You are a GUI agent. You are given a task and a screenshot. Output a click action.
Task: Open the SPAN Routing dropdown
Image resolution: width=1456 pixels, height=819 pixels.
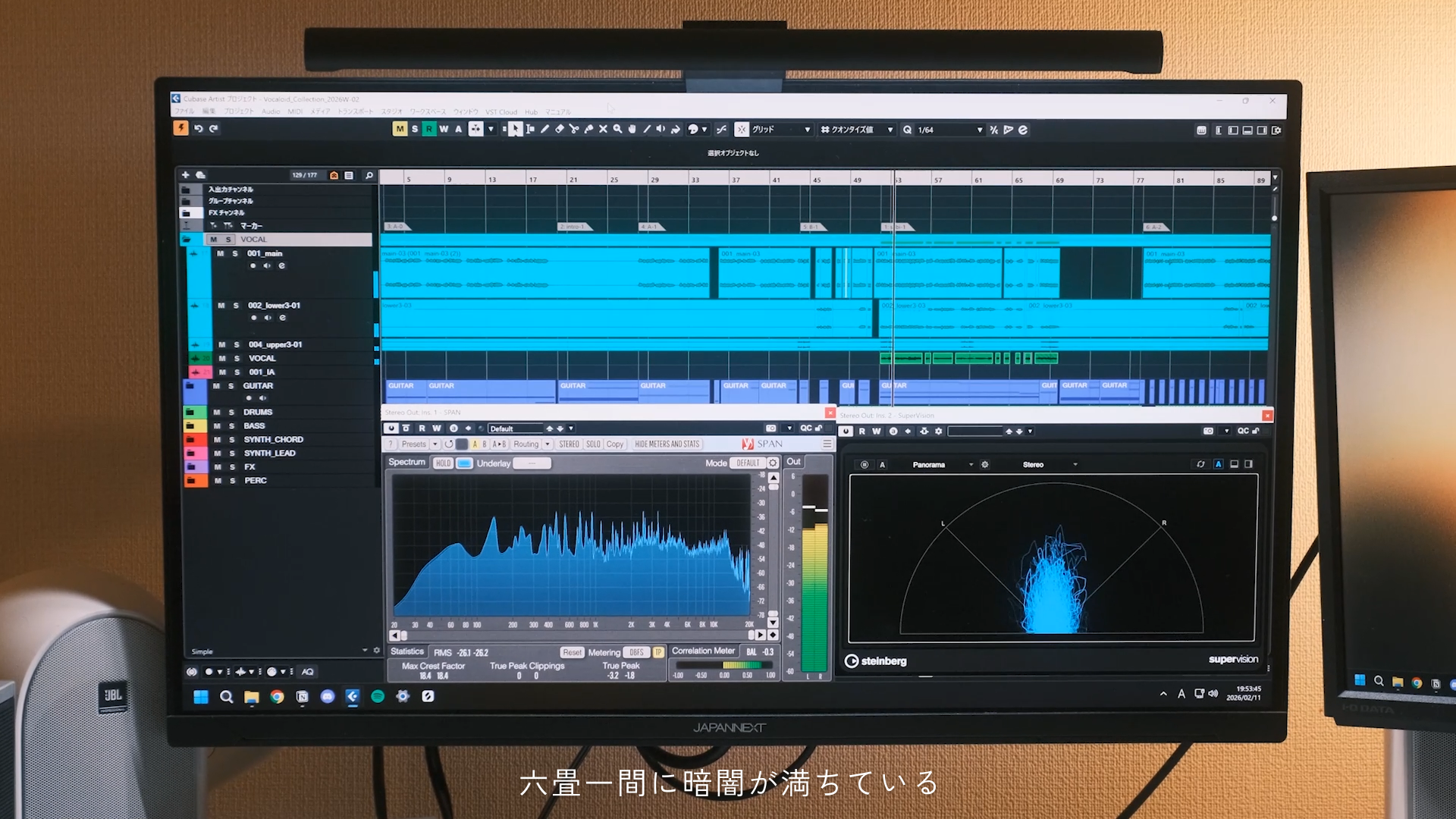[x=548, y=444]
